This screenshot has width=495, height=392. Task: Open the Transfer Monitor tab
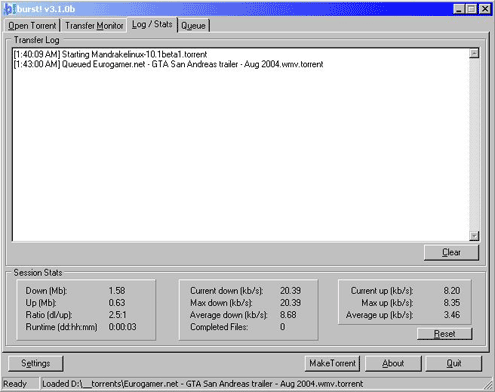pyautogui.click(x=94, y=26)
